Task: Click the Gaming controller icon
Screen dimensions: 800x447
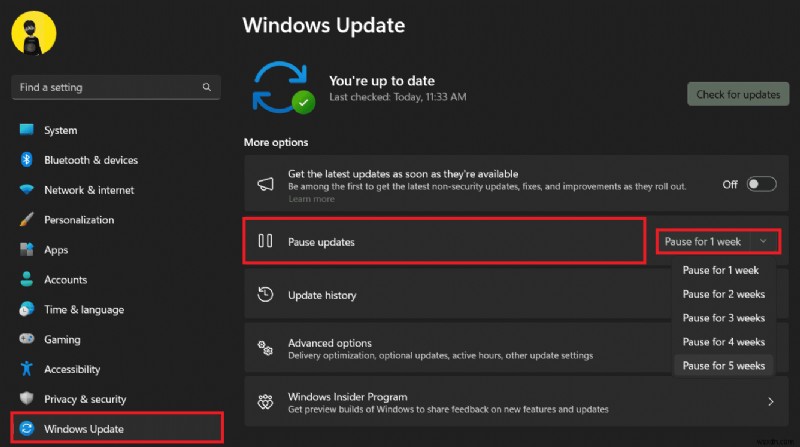Action: (x=27, y=339)
